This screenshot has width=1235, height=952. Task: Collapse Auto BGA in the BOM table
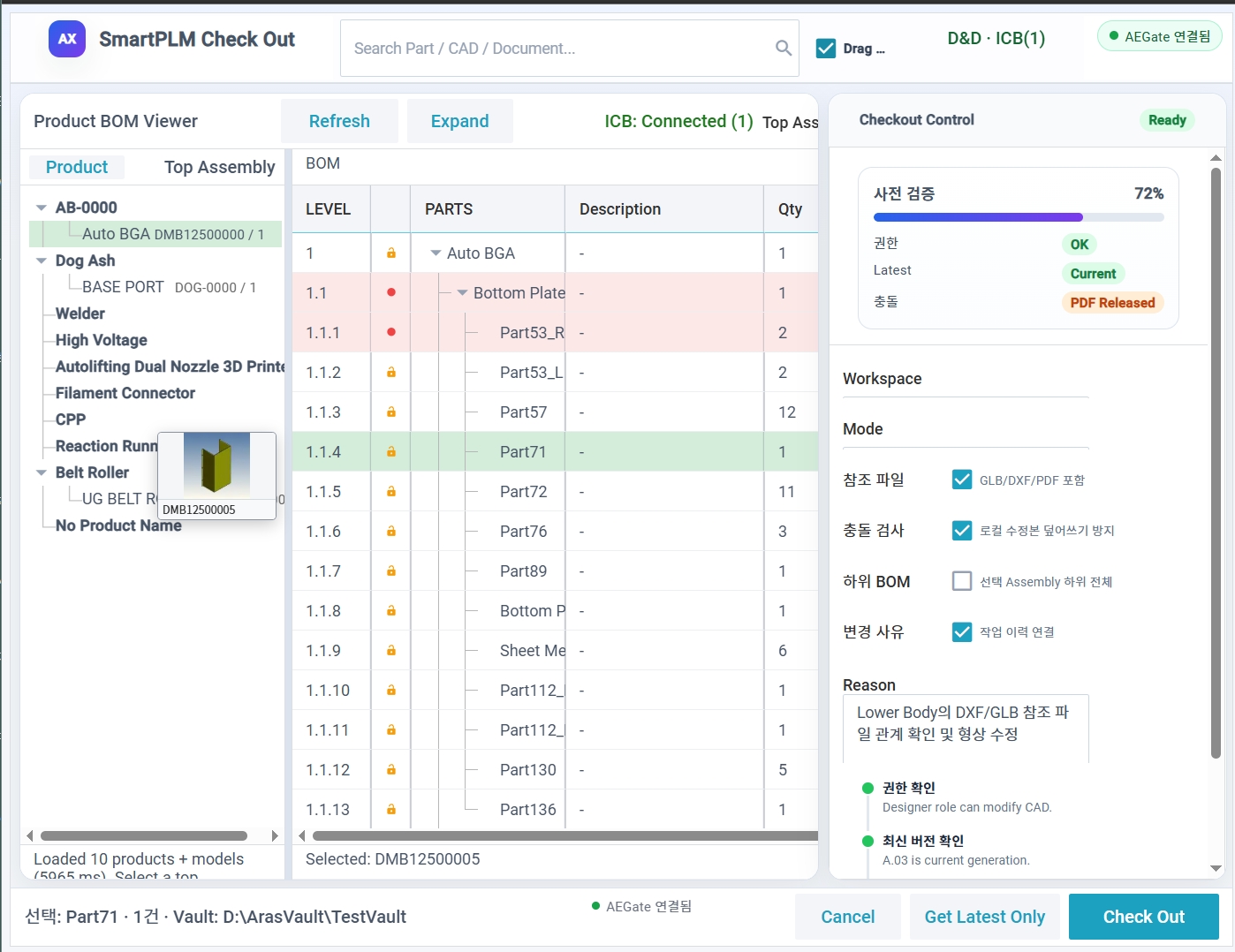(x=436, y=253)
